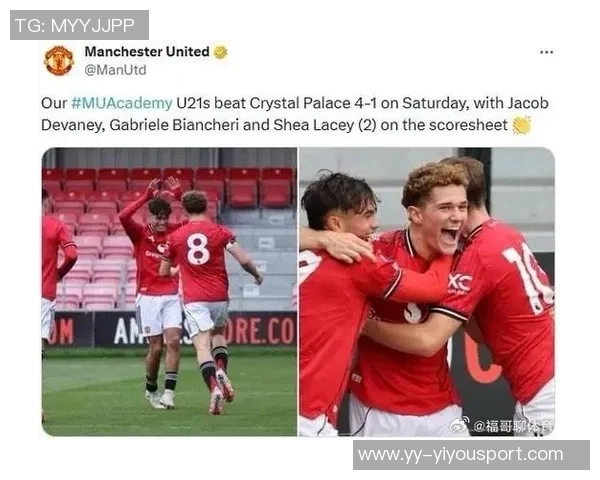This screenshot has width=600, height=480.
Task: Click the number 8 on the jersey
Action: pos(198,249)
